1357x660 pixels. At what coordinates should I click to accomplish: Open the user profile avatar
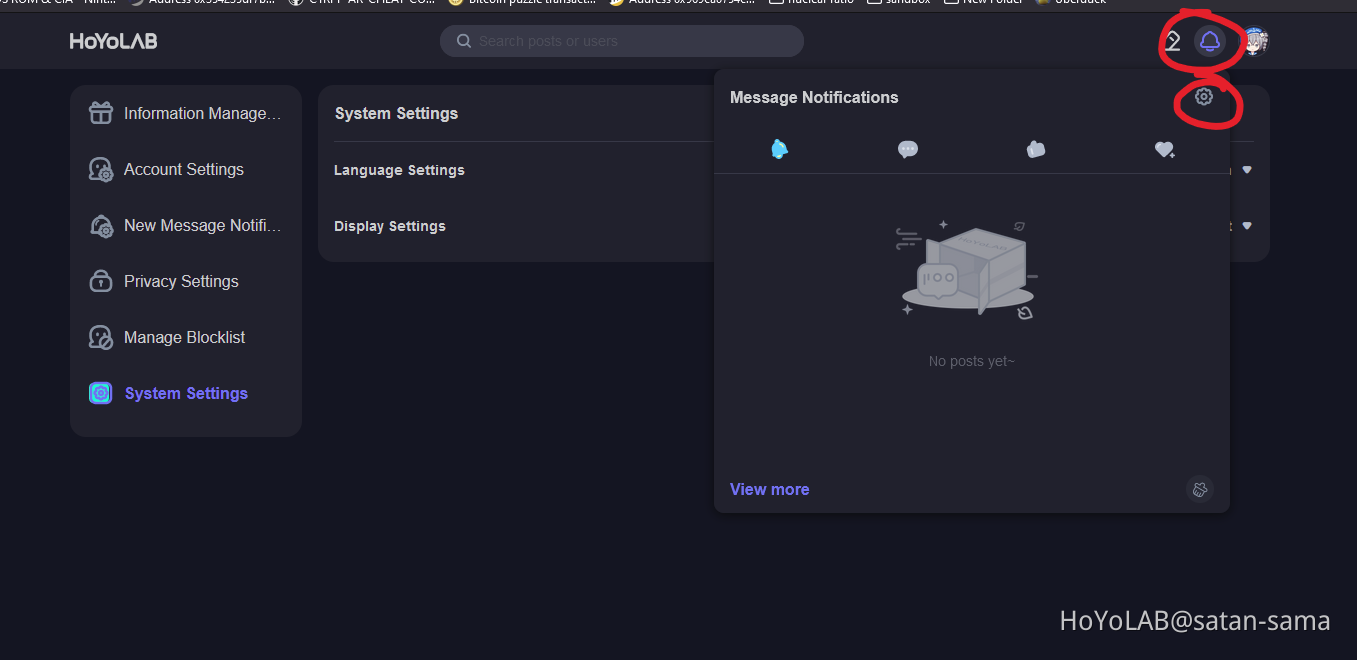(1254, 41)
